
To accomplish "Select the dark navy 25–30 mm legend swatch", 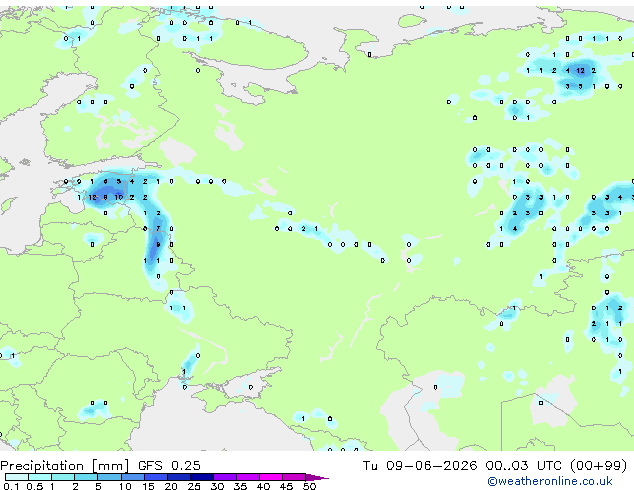I will [202, 477].
